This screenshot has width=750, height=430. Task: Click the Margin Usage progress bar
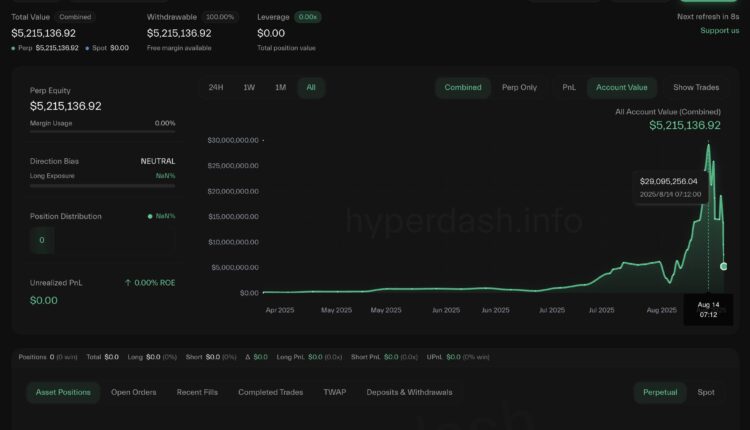pos(102,131)
